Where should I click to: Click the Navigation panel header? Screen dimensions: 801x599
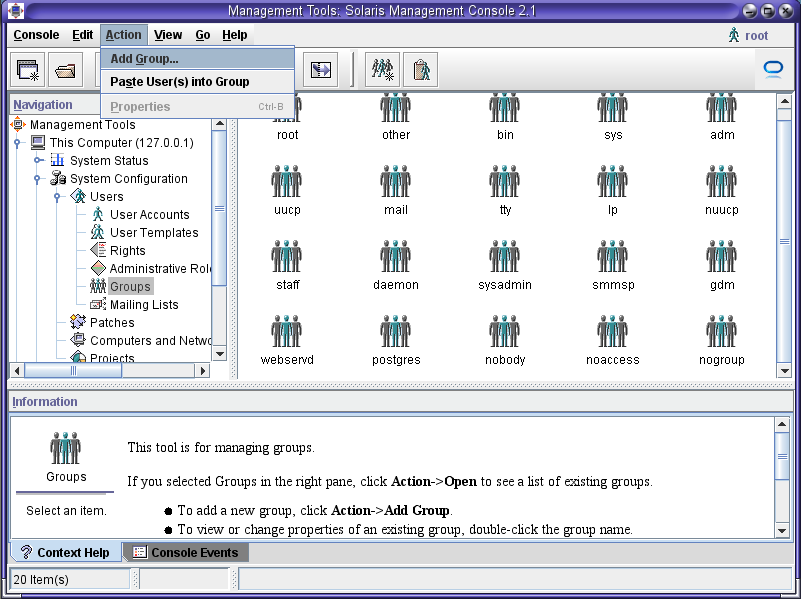pos(43,105)
